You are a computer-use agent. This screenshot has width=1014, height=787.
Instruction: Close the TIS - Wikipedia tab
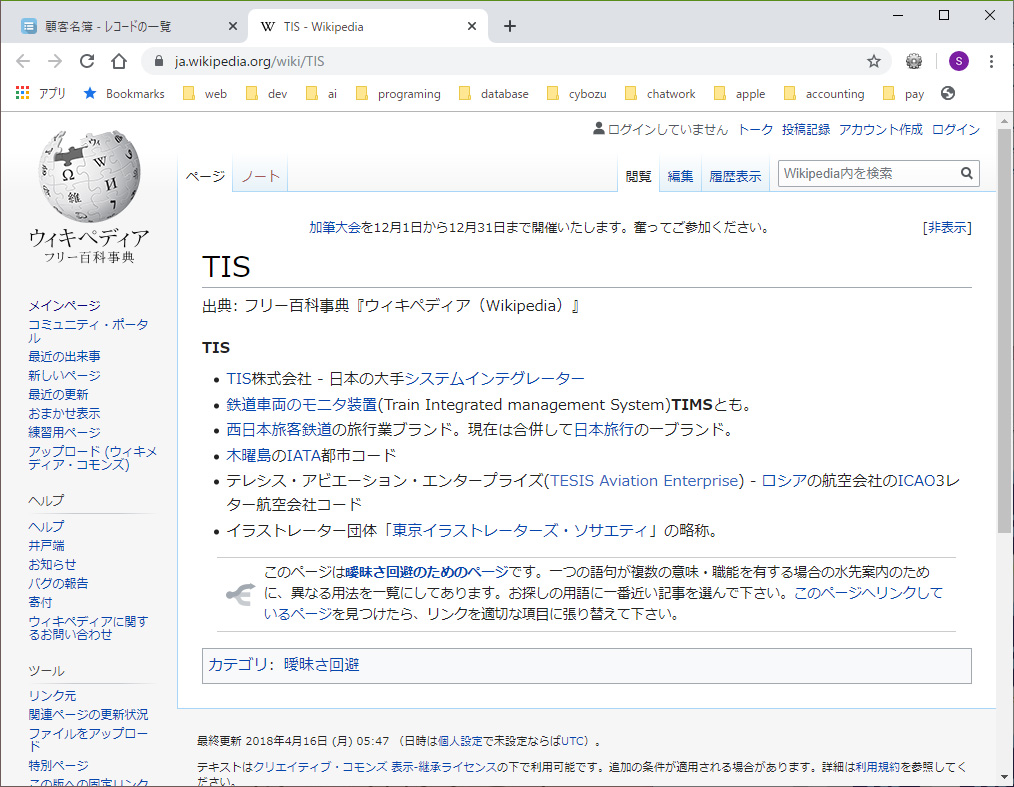472,26
